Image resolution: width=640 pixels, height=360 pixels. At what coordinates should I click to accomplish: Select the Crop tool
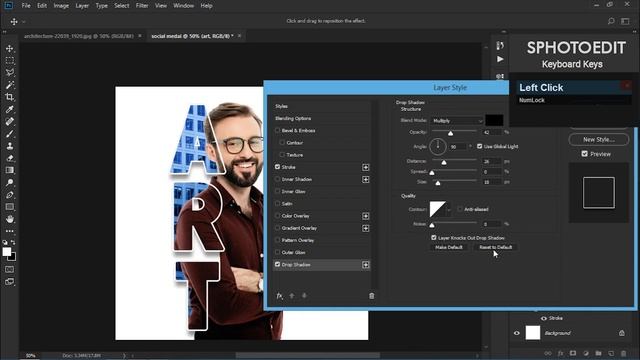tap(9, 97)
